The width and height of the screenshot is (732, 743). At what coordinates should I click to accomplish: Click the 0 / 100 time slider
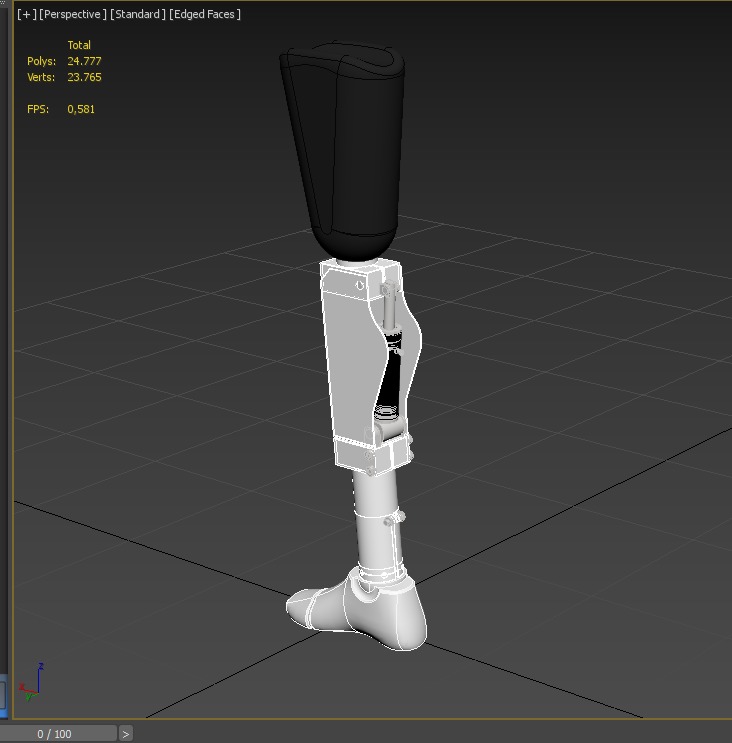[58, 734]
